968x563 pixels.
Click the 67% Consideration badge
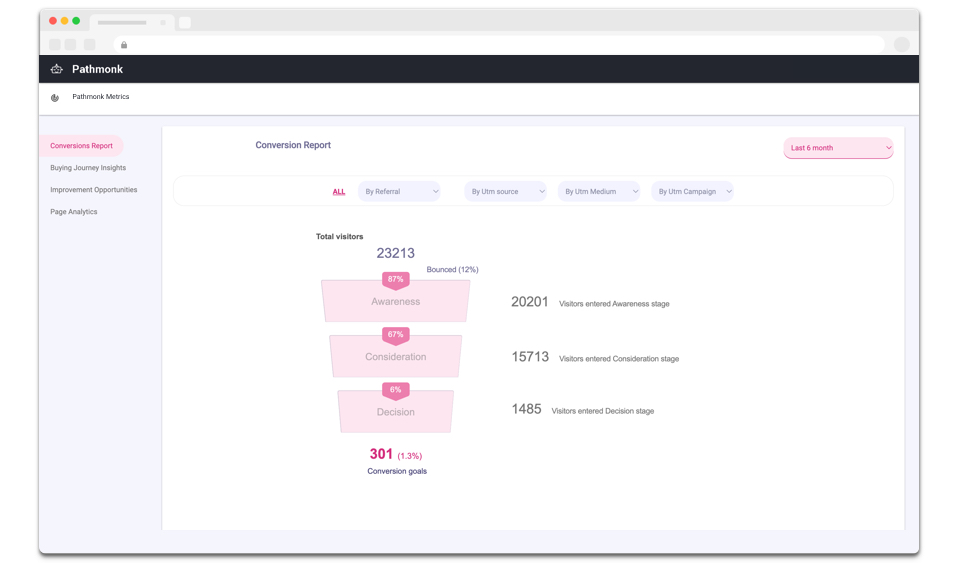click(x=395, y=335)
